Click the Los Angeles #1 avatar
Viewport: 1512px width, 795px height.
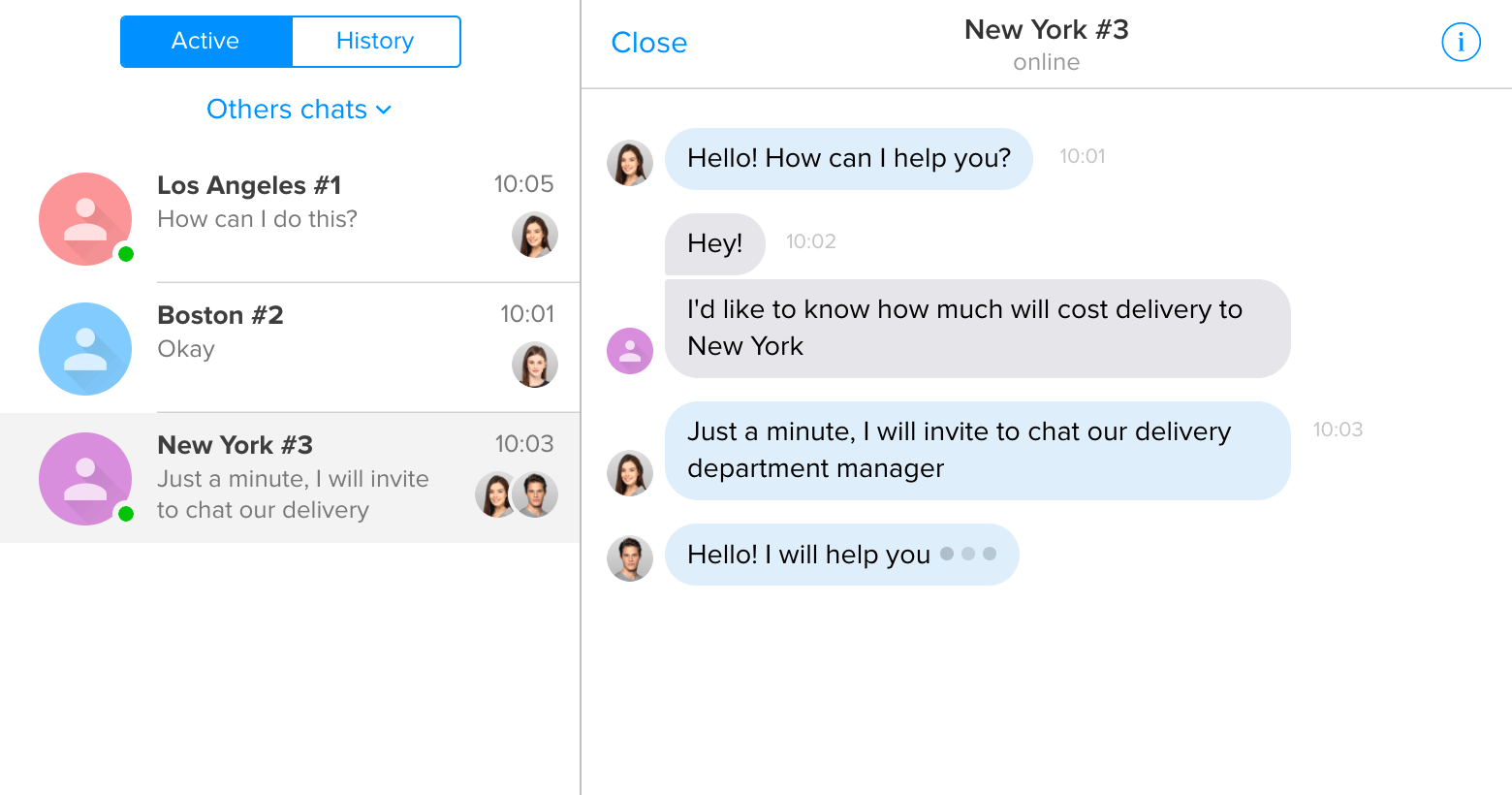coord(84,218)
